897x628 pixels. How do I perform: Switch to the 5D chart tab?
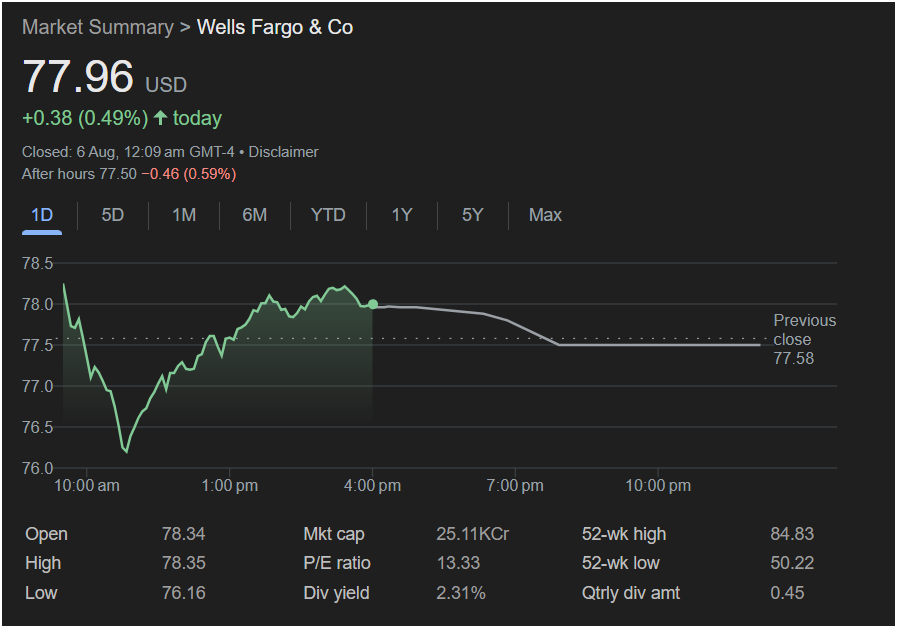click(x=113, y=215)
